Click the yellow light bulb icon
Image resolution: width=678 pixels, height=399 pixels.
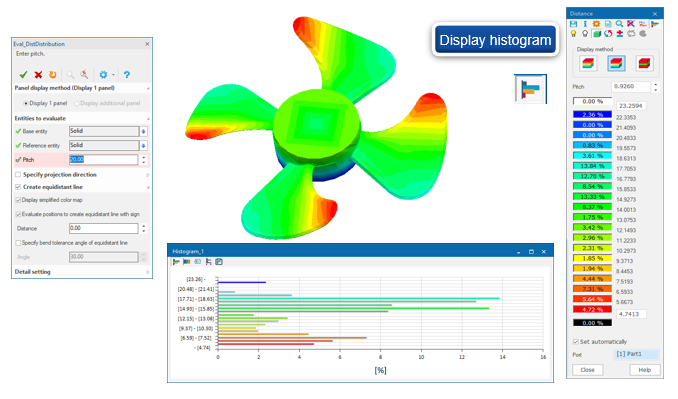573,34
